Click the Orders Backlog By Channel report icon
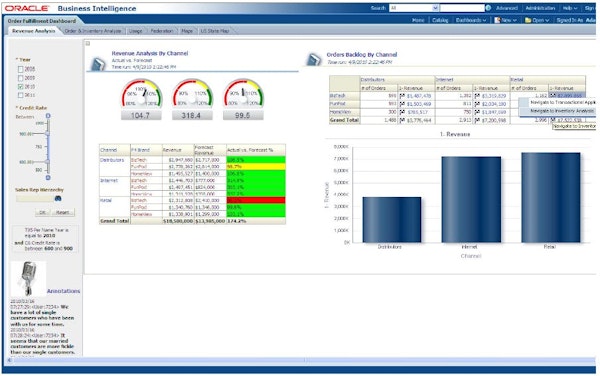The width and height of the screenshot is (600, 376). 314,60
